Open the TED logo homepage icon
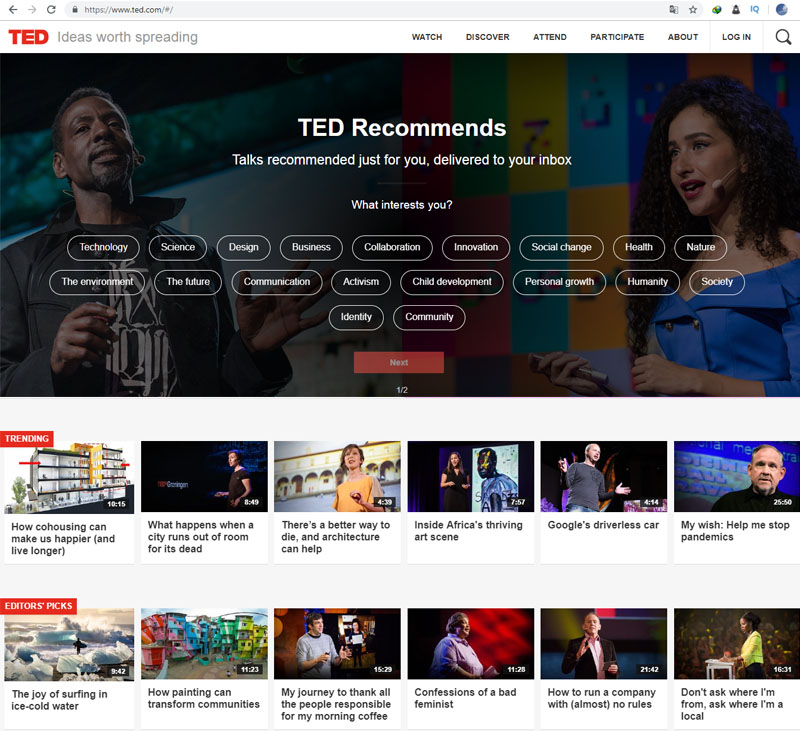The width and height of the screenshot is (800, 731). pos(26,37)
